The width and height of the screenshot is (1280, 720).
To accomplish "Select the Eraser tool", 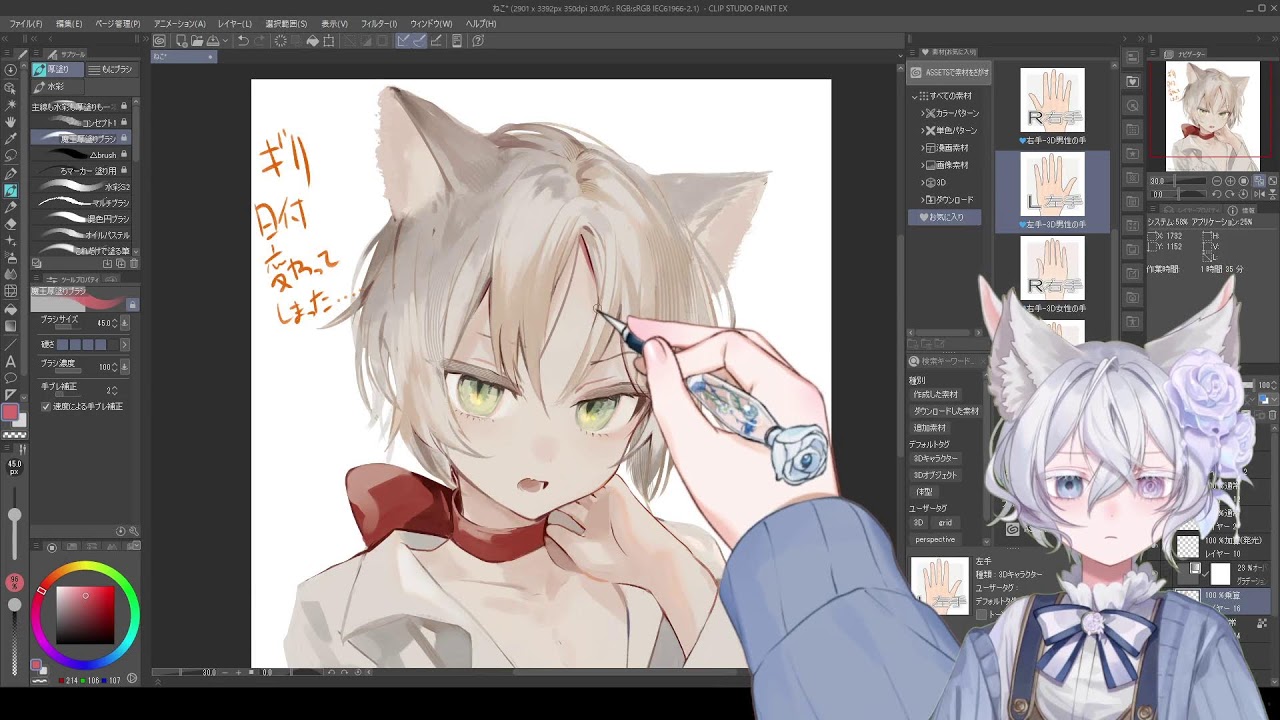I will coord(11,224).
